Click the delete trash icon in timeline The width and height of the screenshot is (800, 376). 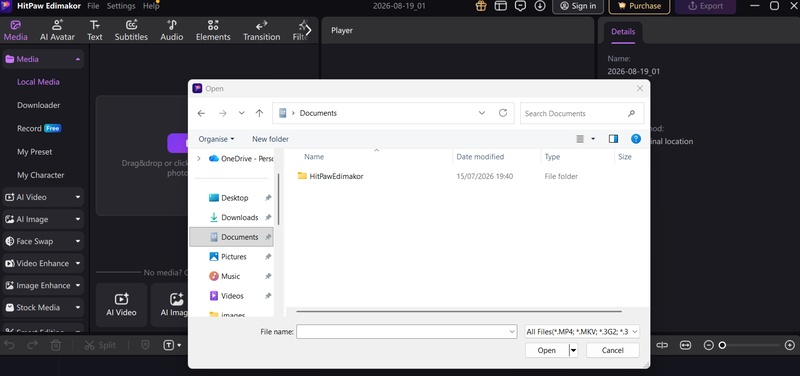56,345
